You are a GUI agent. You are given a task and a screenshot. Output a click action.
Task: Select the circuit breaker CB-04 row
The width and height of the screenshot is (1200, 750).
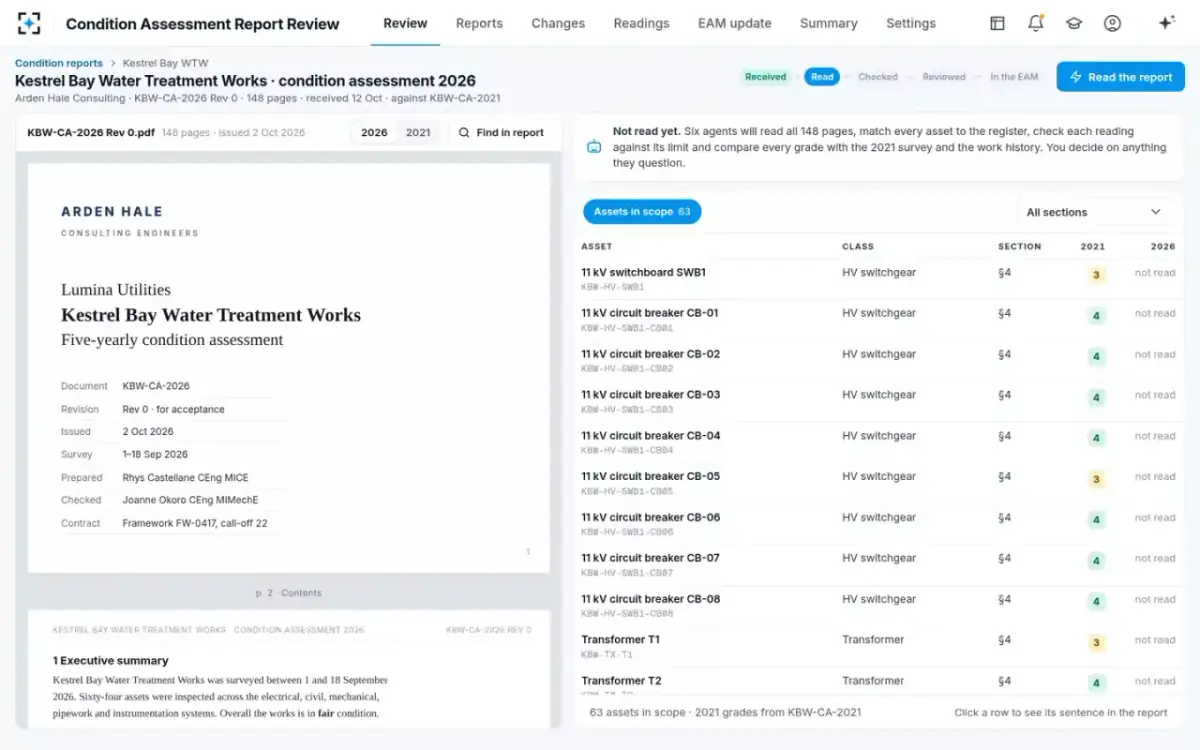878,442
